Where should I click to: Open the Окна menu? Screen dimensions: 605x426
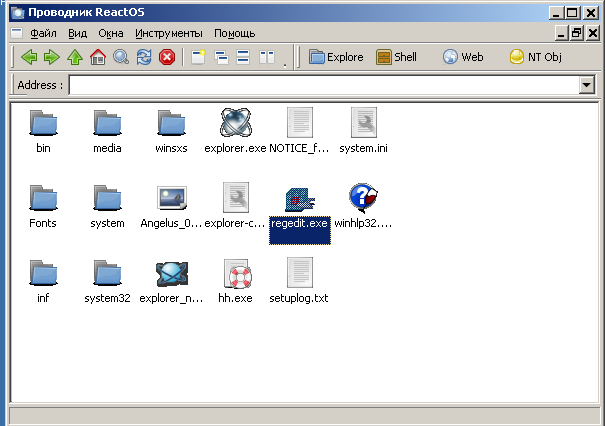point(111,34)
